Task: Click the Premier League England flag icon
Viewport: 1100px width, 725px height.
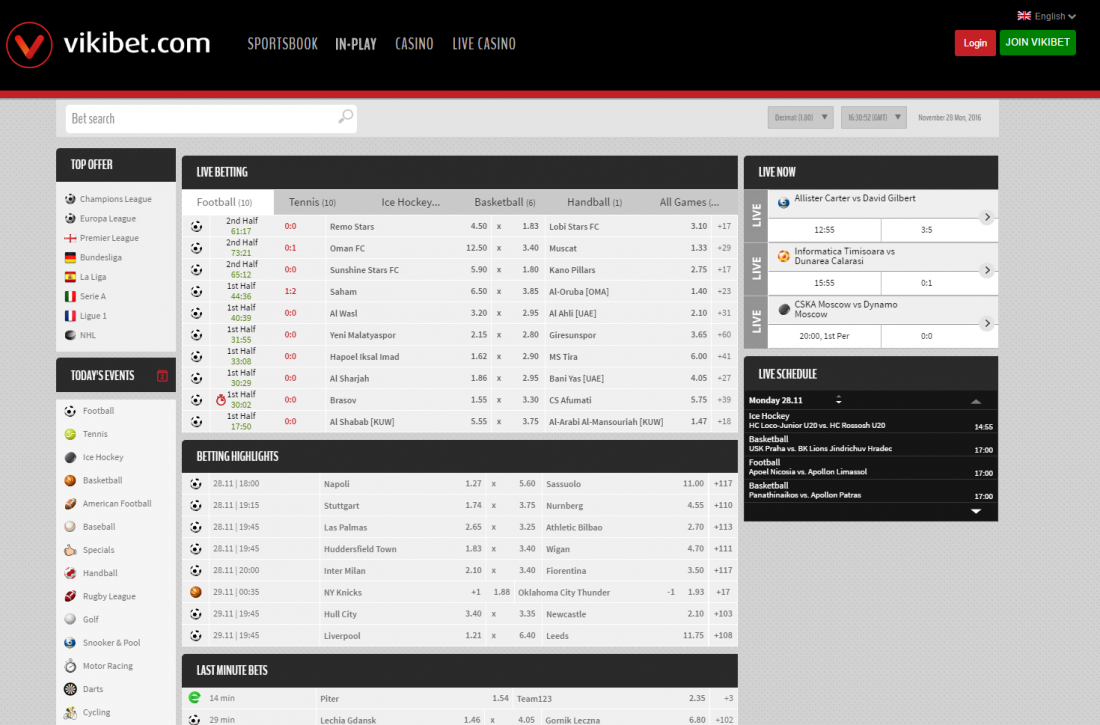Action: pyautogui.click(x=70, y=238)
